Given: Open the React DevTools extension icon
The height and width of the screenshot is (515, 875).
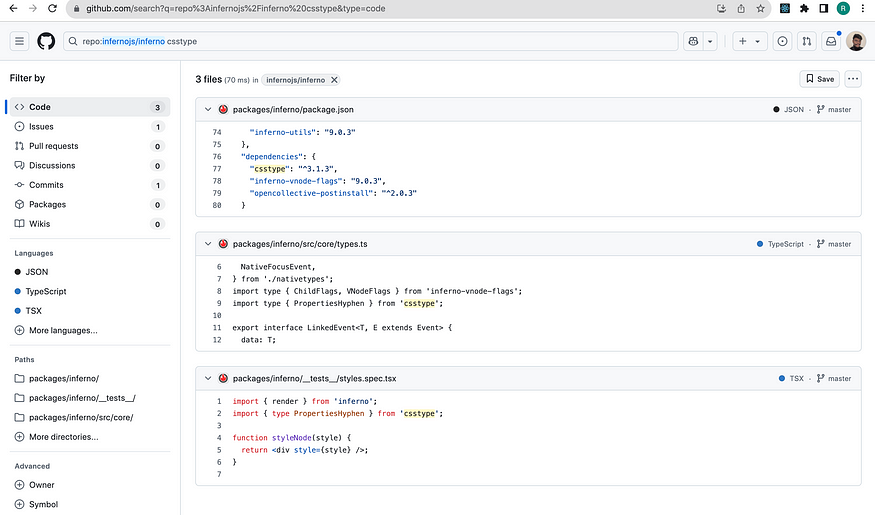Looking at the screenshot, I should 785,8.
